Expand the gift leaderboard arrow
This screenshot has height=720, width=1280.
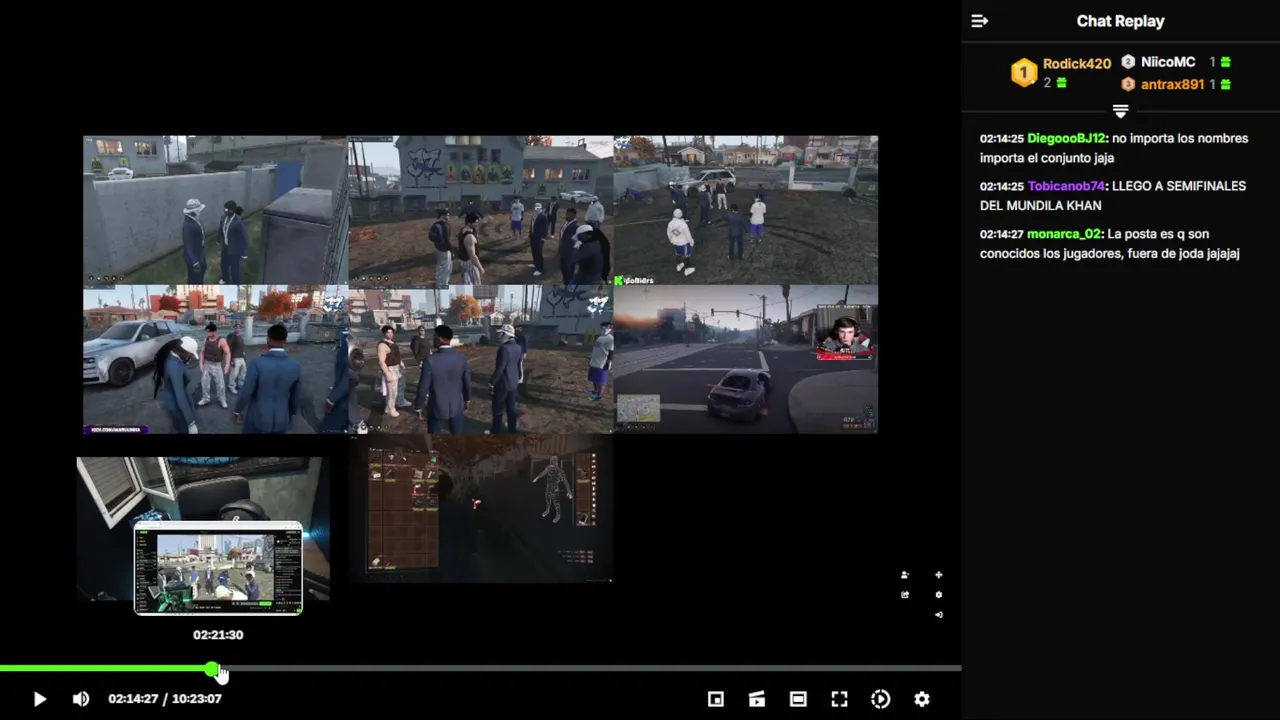(x=1120, y=111)
